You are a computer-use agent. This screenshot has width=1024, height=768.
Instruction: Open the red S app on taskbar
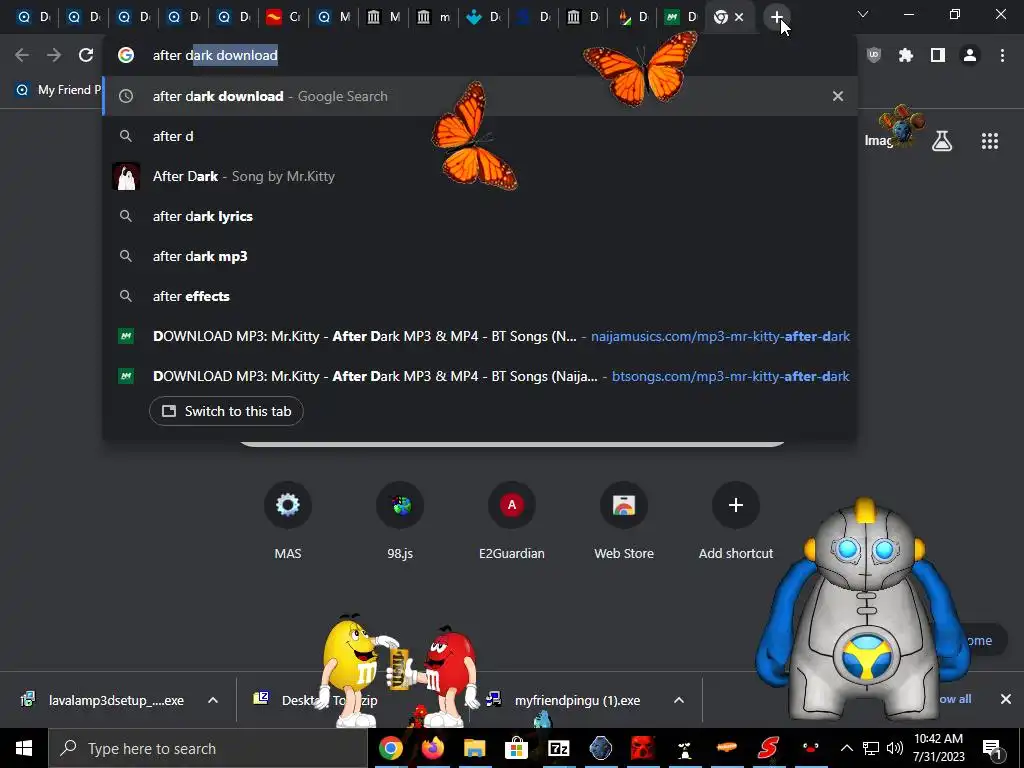pos(769,748)
